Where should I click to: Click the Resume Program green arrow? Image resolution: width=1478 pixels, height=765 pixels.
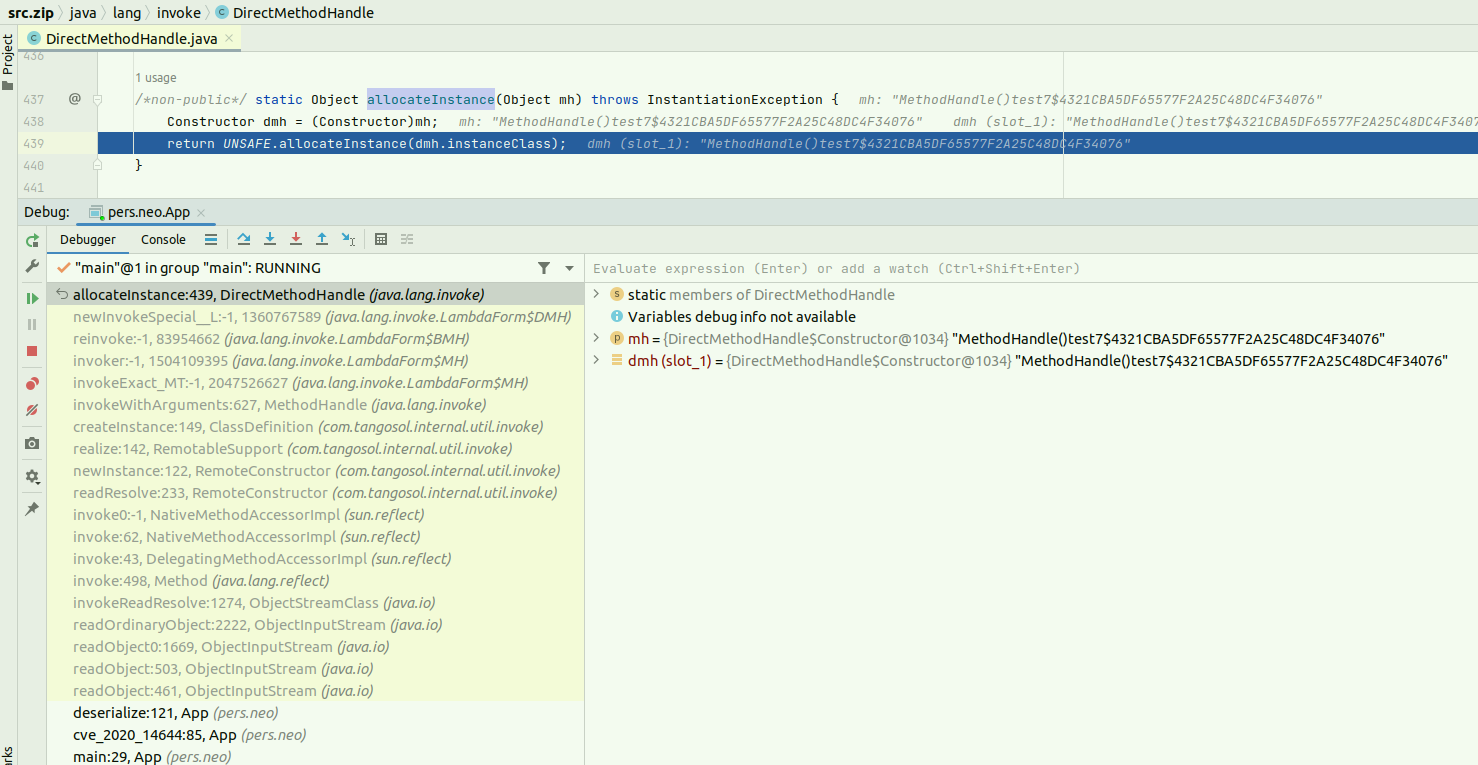coord(32,299)
